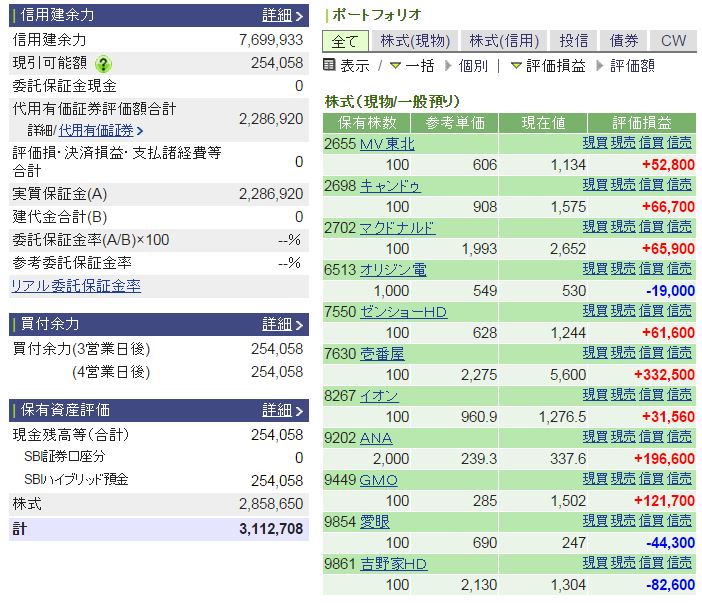Click the table icon beside 表示
The height and width of the screenshot is (606, 702).
coord(329,65)
